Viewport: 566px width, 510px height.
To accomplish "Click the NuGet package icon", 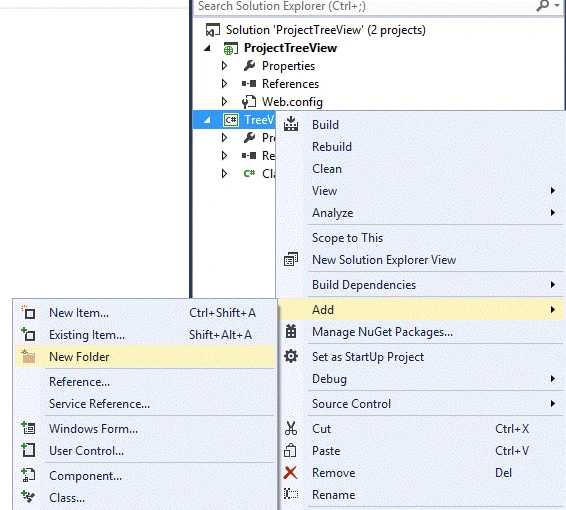I will (291, 331).
